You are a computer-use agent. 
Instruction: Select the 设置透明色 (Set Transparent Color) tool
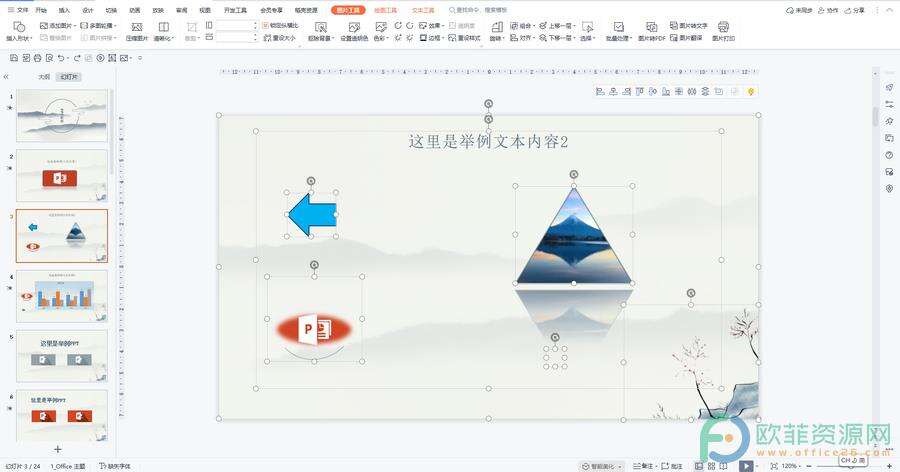[353, 31]
